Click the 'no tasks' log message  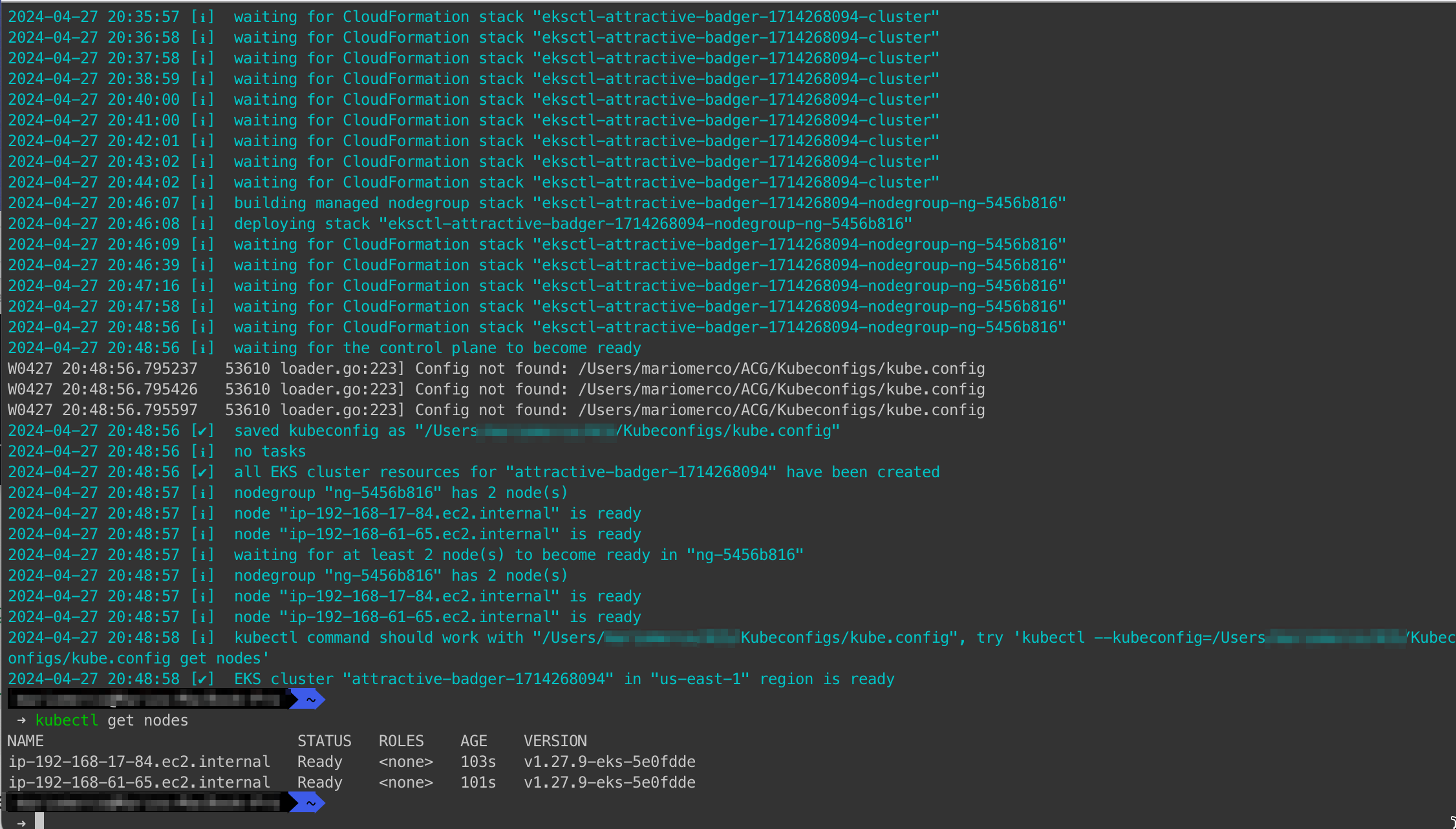[270, 451]
